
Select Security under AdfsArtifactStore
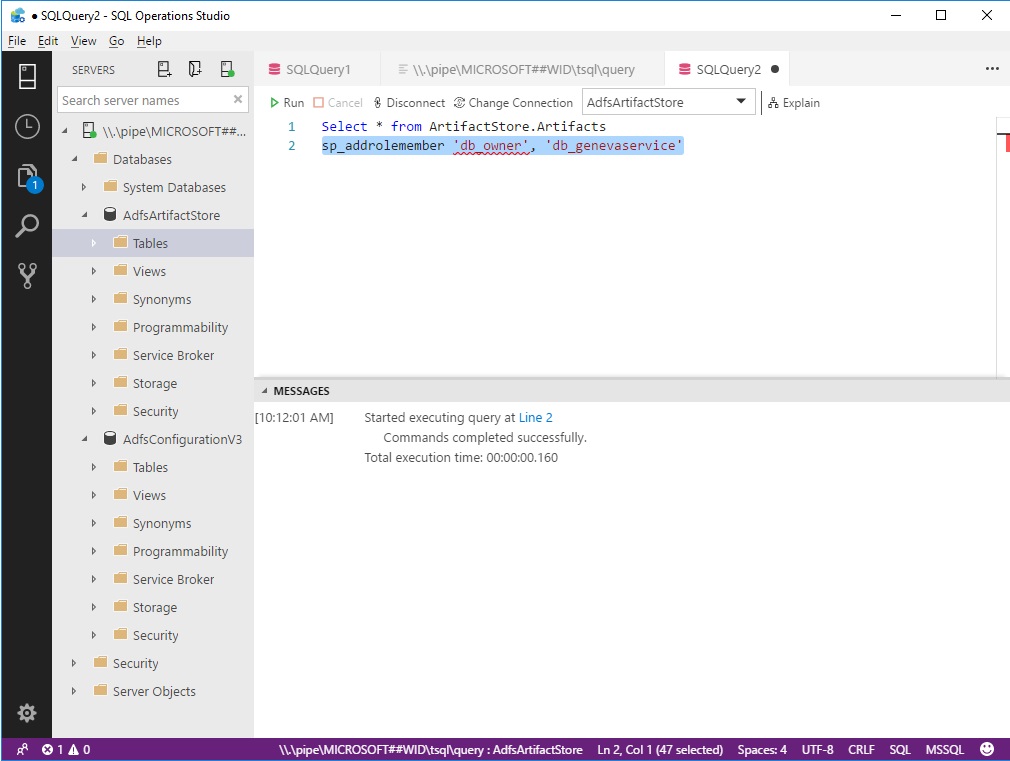pyautogui.click(x=153, y=411)
